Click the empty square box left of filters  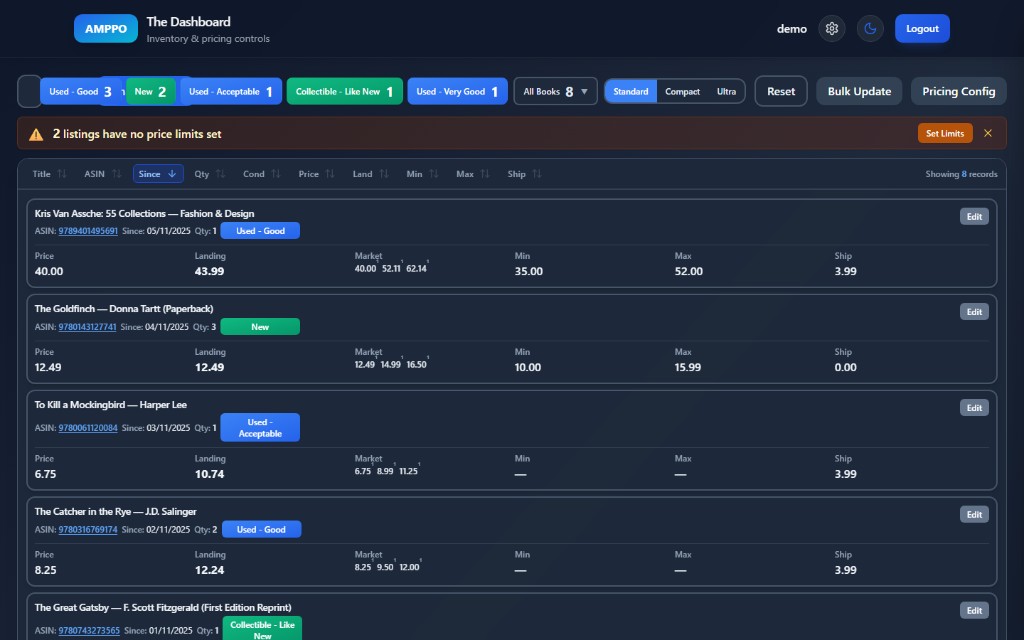[x=29, y=91]
